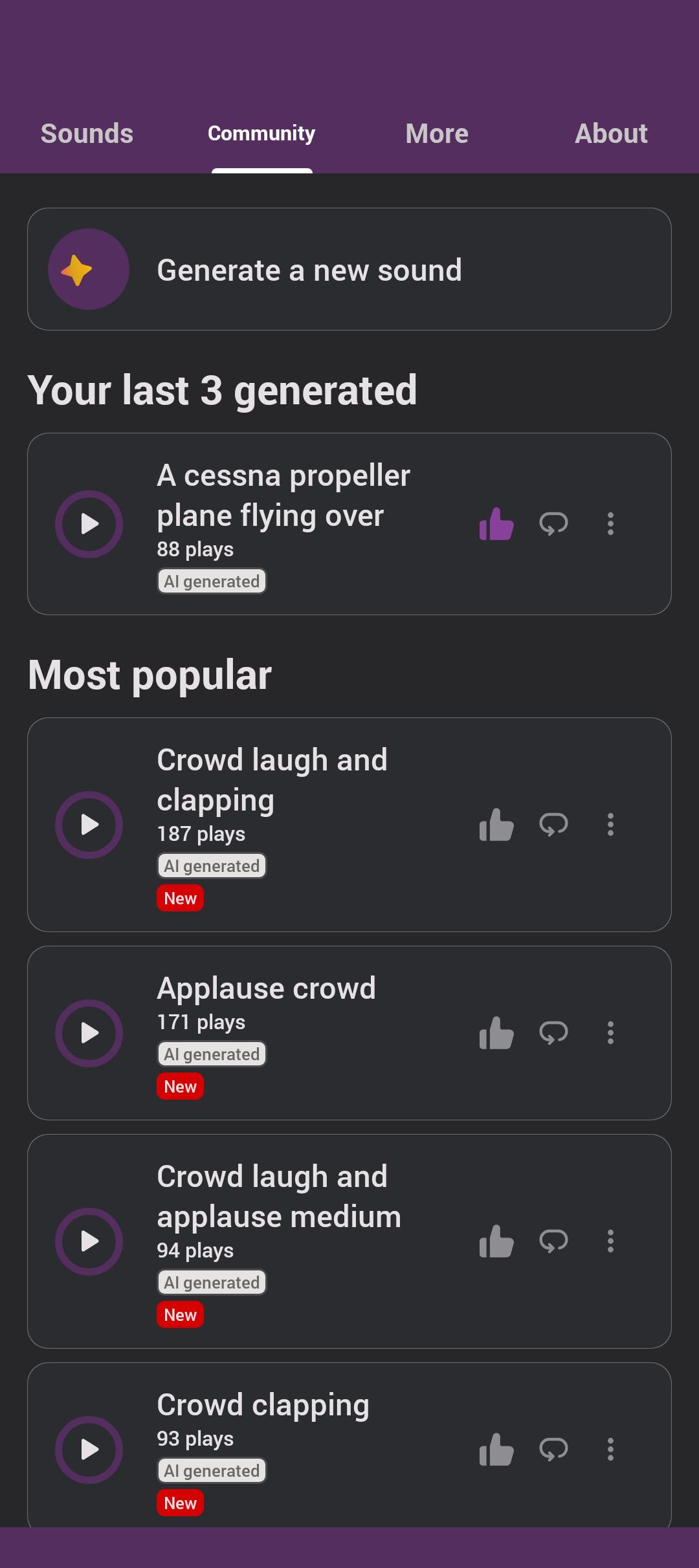Like the Applause crowd sound

coord(496,1033)
